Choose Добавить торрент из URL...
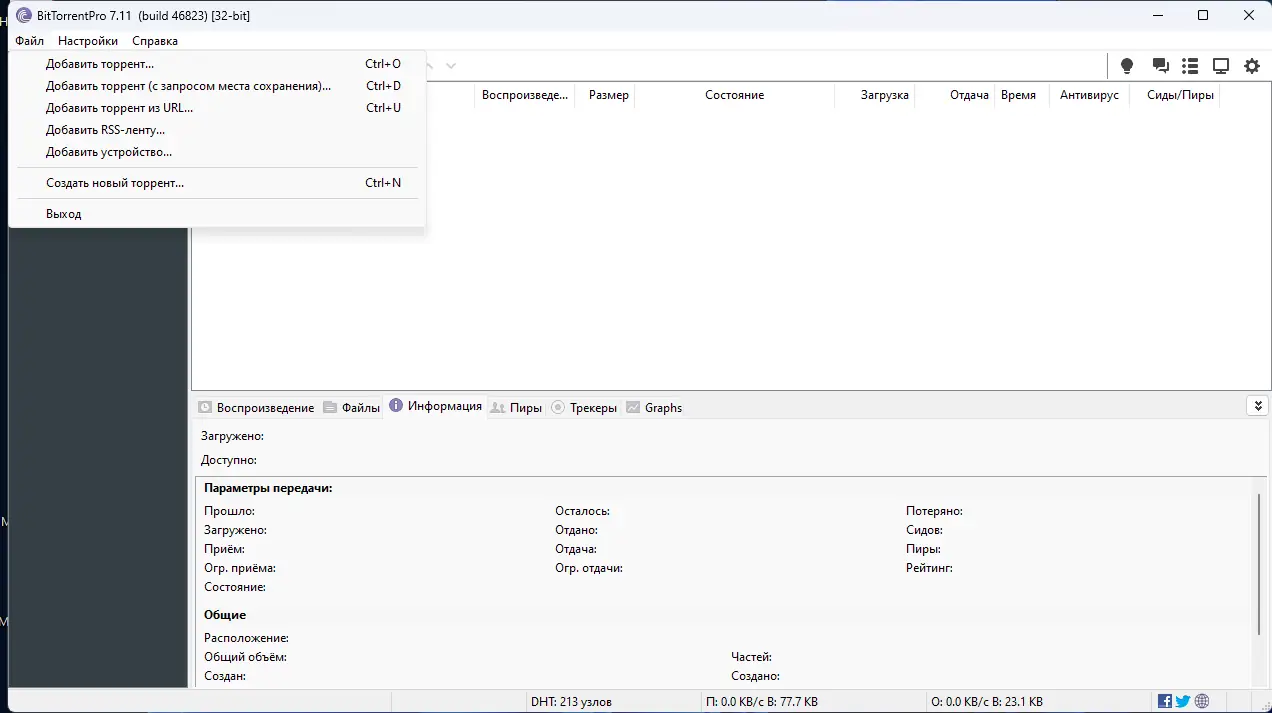 pyautogui.click(x=217, y=108)
